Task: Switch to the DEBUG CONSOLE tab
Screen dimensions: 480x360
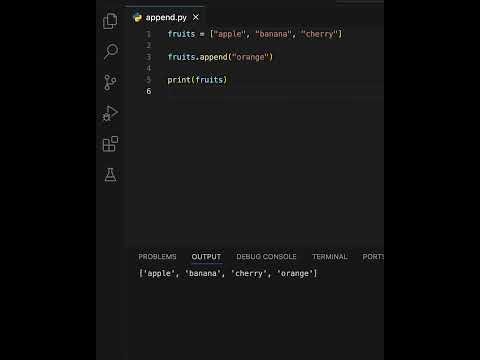Action: click(x=266, y=257)
